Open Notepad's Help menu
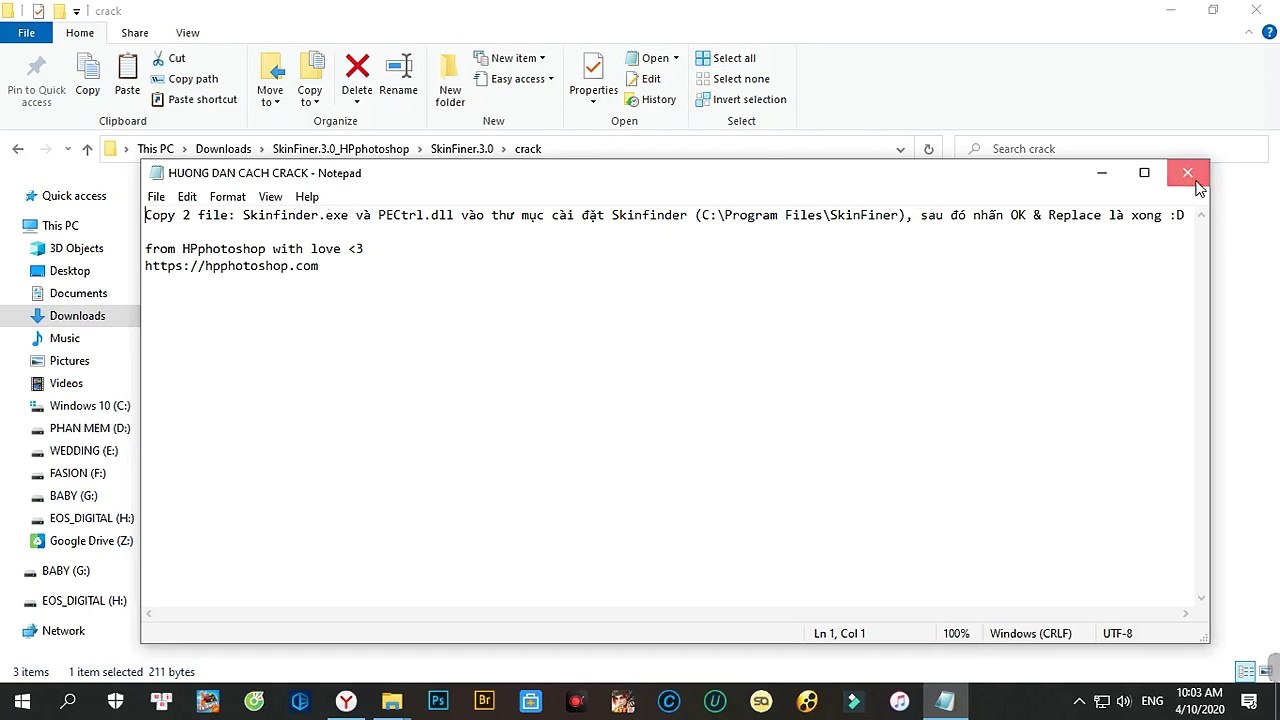Image resolution: width=1280 pixels, height=720 pixels. click(x=307, y=197)
